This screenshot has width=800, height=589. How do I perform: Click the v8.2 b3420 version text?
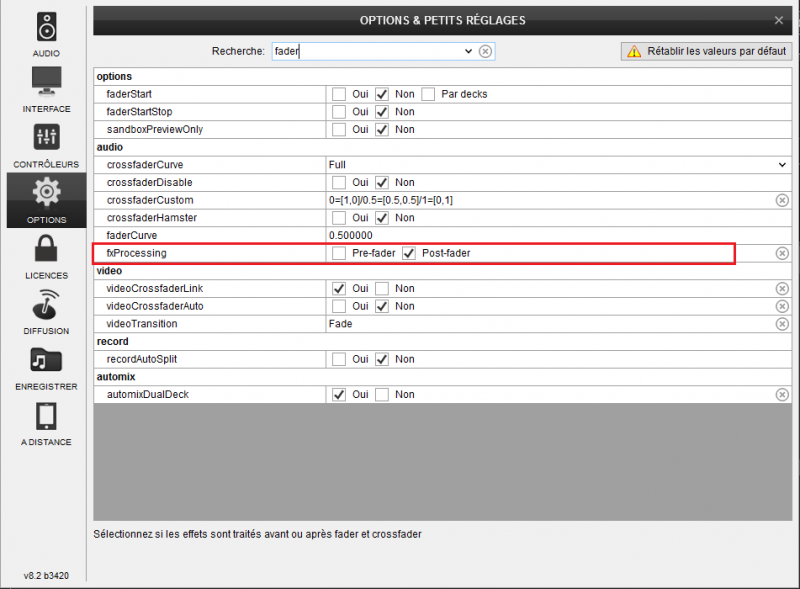[x=46, y=576]
